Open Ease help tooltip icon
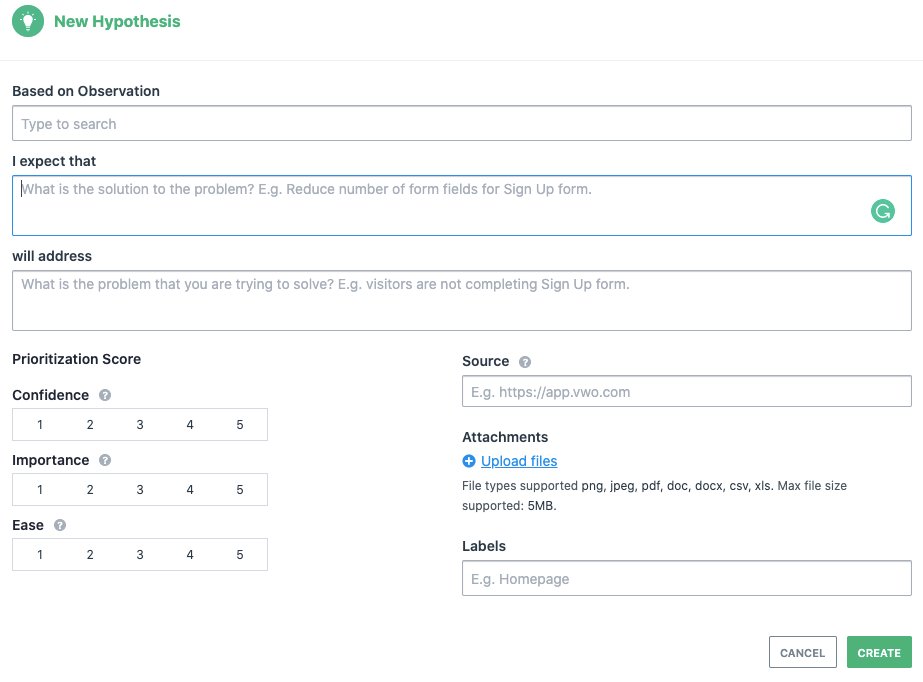This screenshot has height=682, width=923. 60,525
